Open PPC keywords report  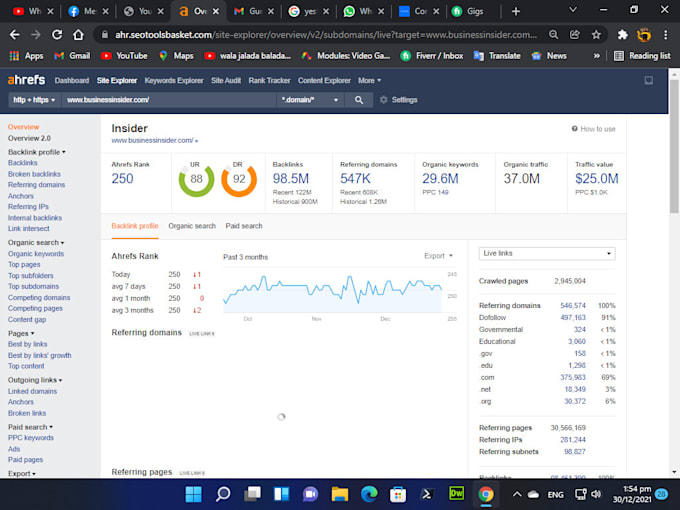click(x=30, y=438)
